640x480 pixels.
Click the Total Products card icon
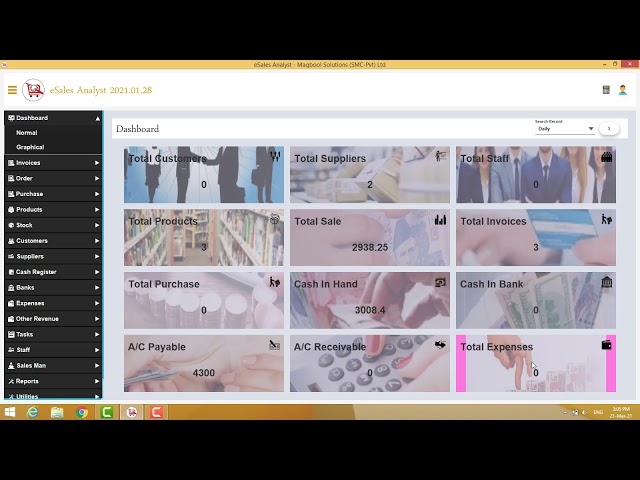point(275,219)
